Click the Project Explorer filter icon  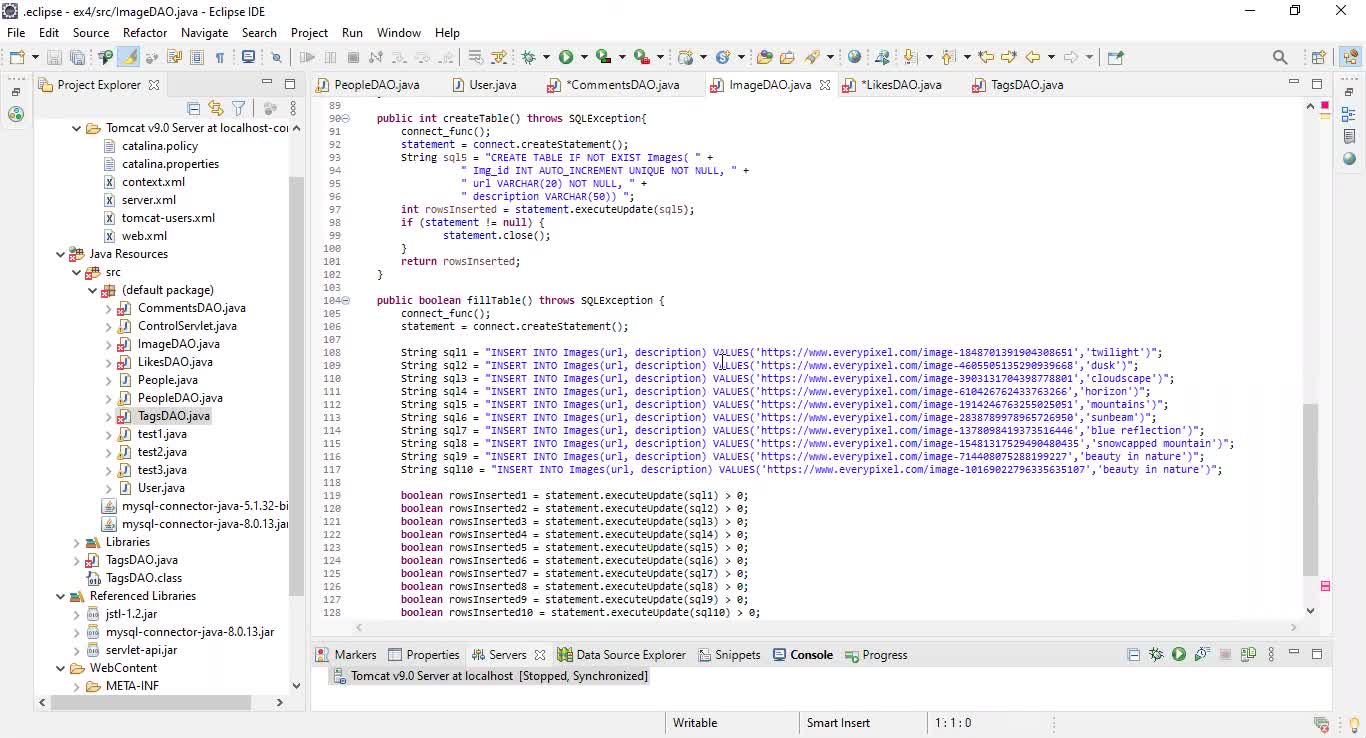[x=239, y=108]
